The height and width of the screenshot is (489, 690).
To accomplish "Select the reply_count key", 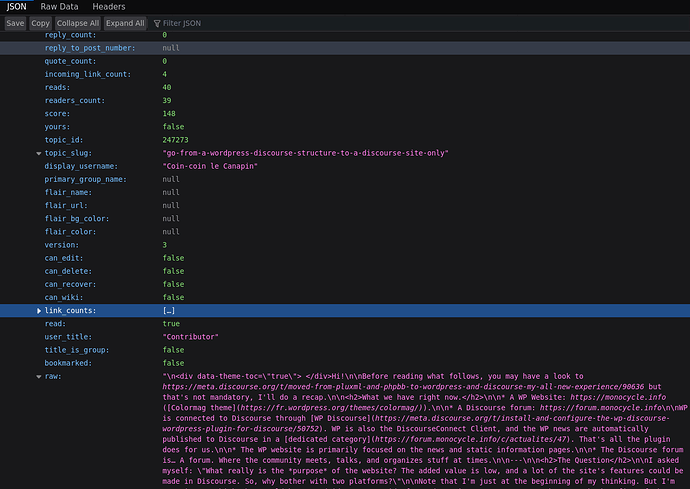I will 70,35.
